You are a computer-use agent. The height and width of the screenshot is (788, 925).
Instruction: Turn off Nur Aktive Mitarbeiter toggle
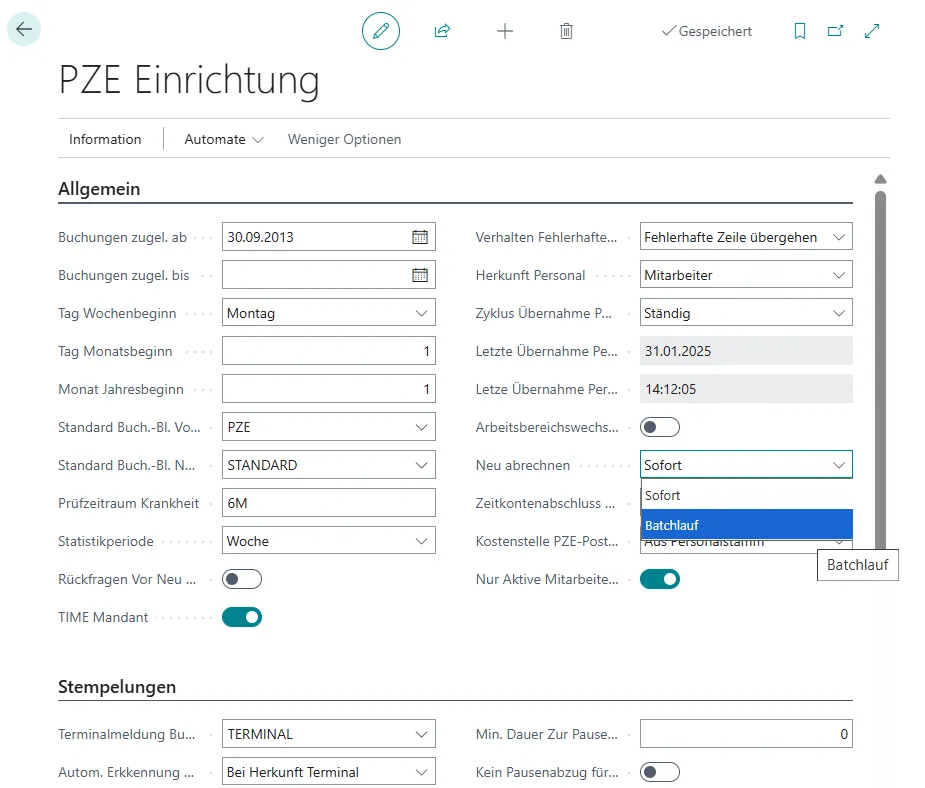tap(660, 578)
